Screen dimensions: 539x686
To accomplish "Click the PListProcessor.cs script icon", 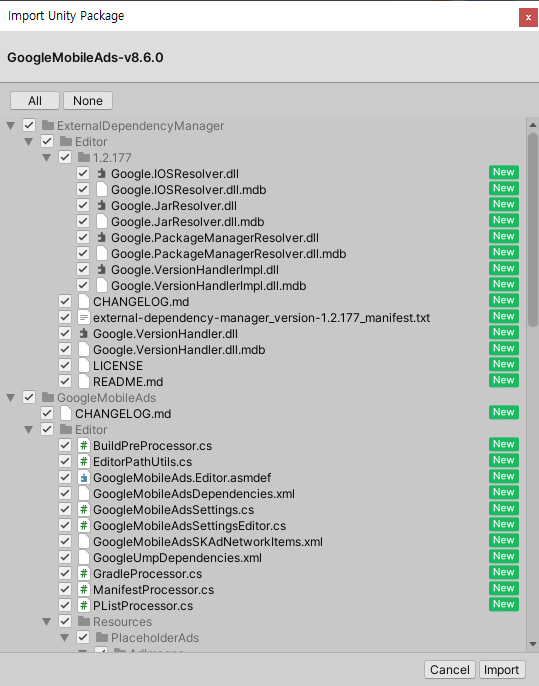I will click(x=84, y=606).
